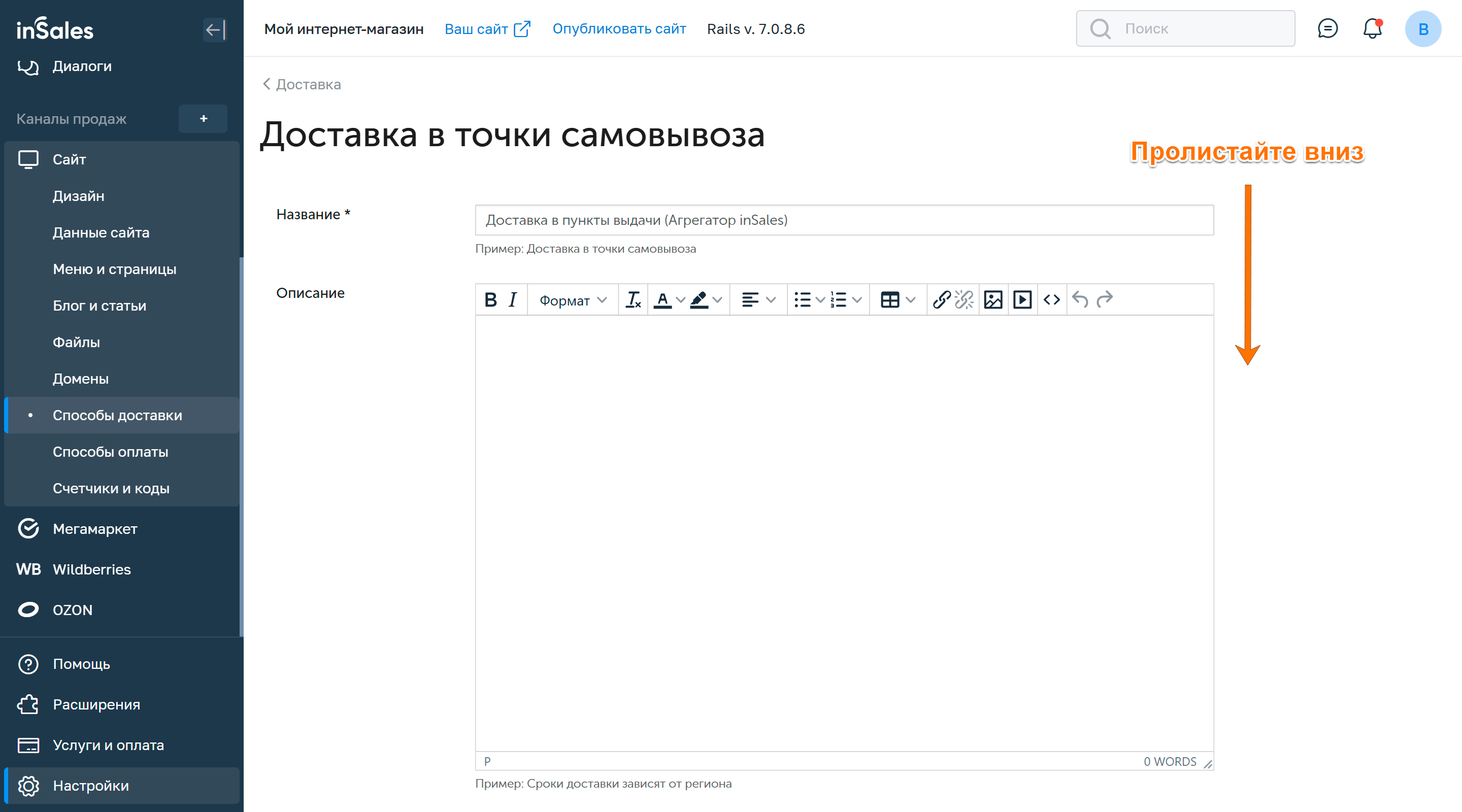
Task: Open the Формат dropdown
Action: pyautogui.click(x=572, y=300)
